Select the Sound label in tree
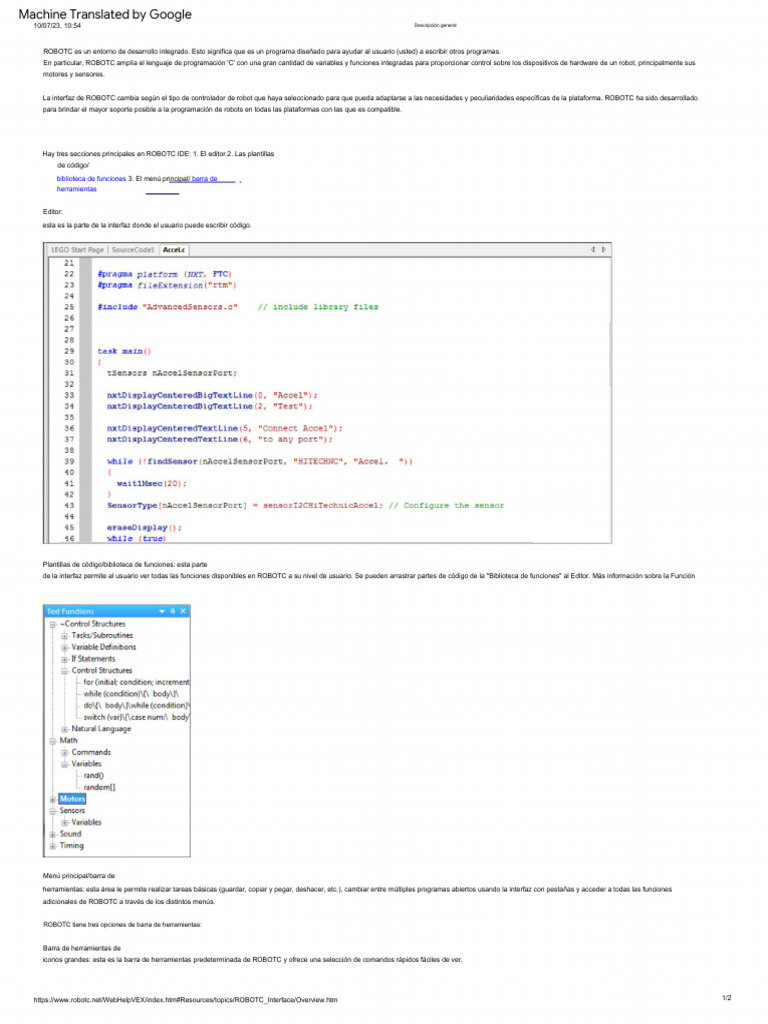Viewport: 768px width, 1024px height. (x=71, y=834)
